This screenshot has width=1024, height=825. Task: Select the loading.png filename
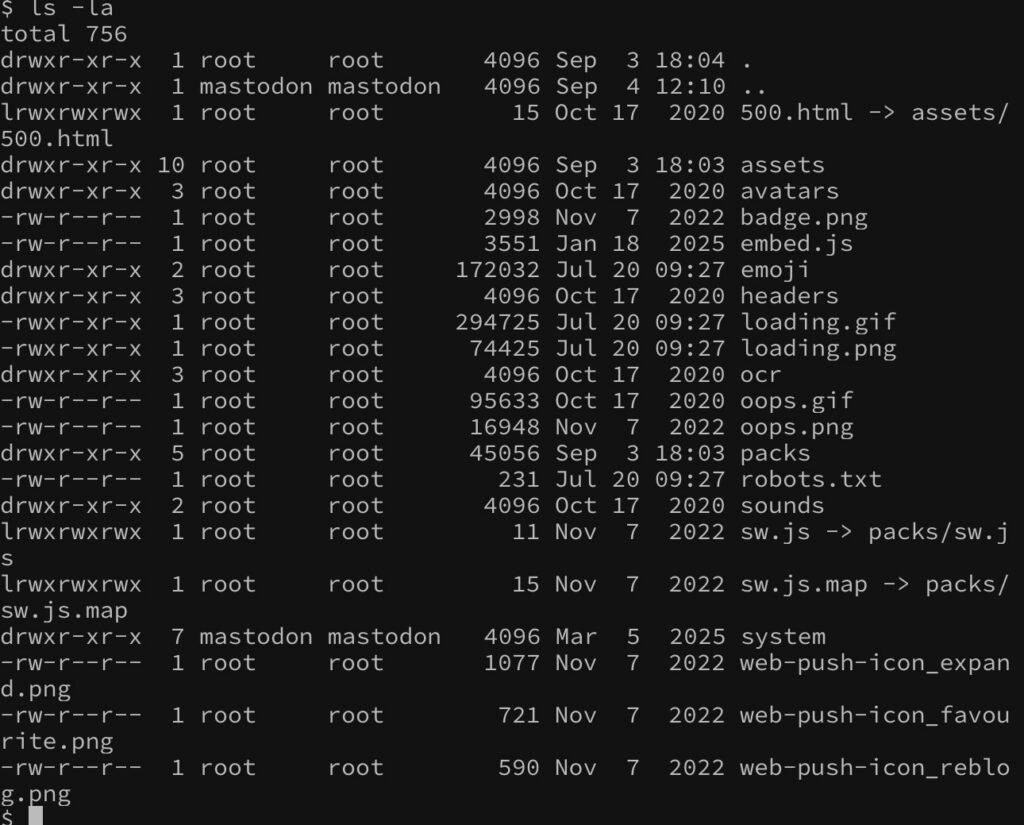(x=818, y=348)
